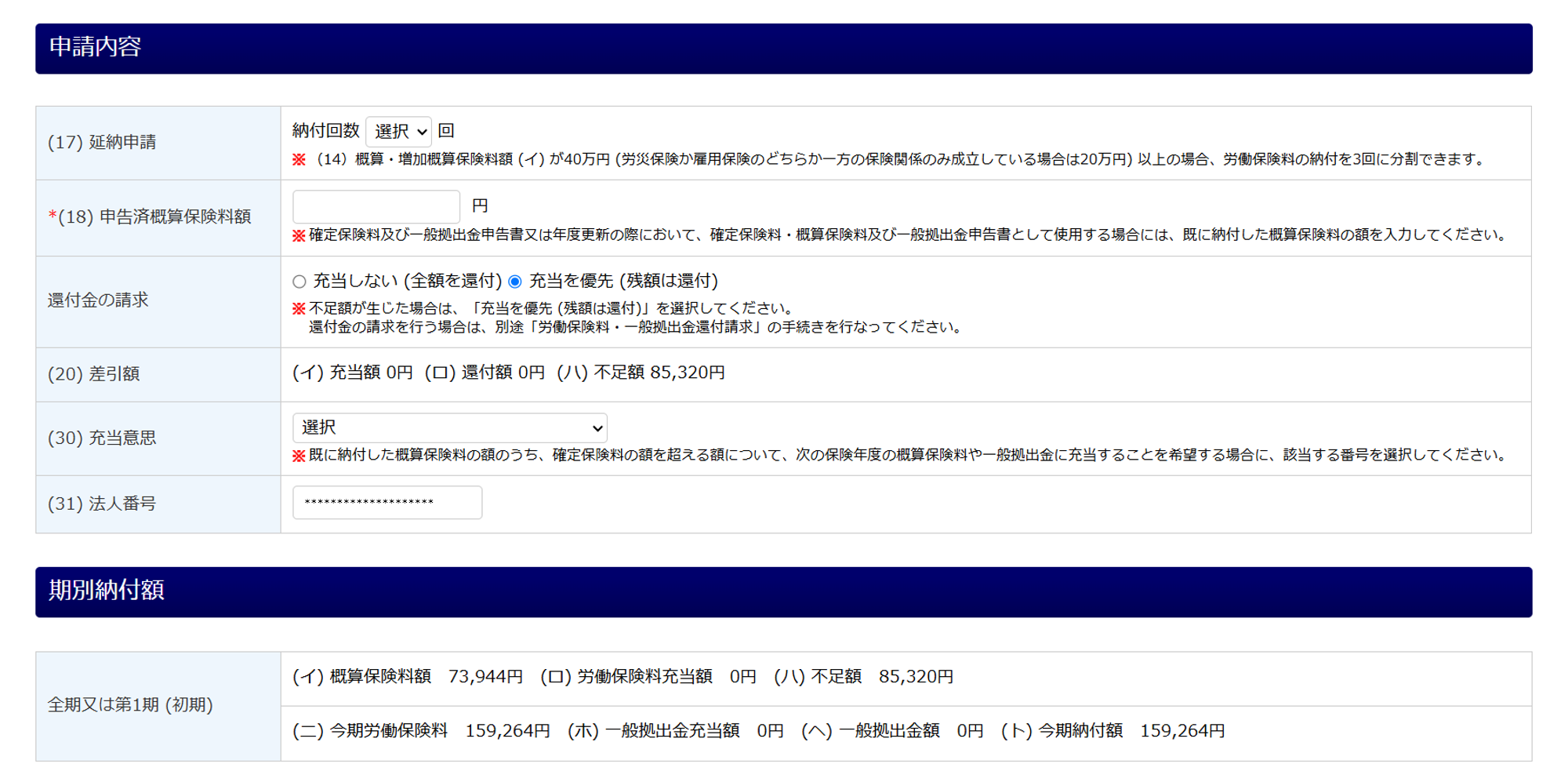The width and height of the screenshot is (1568, 782).
Task: Click the 延納申請 note about 40万円 split payment
Action: pos(889,159)
